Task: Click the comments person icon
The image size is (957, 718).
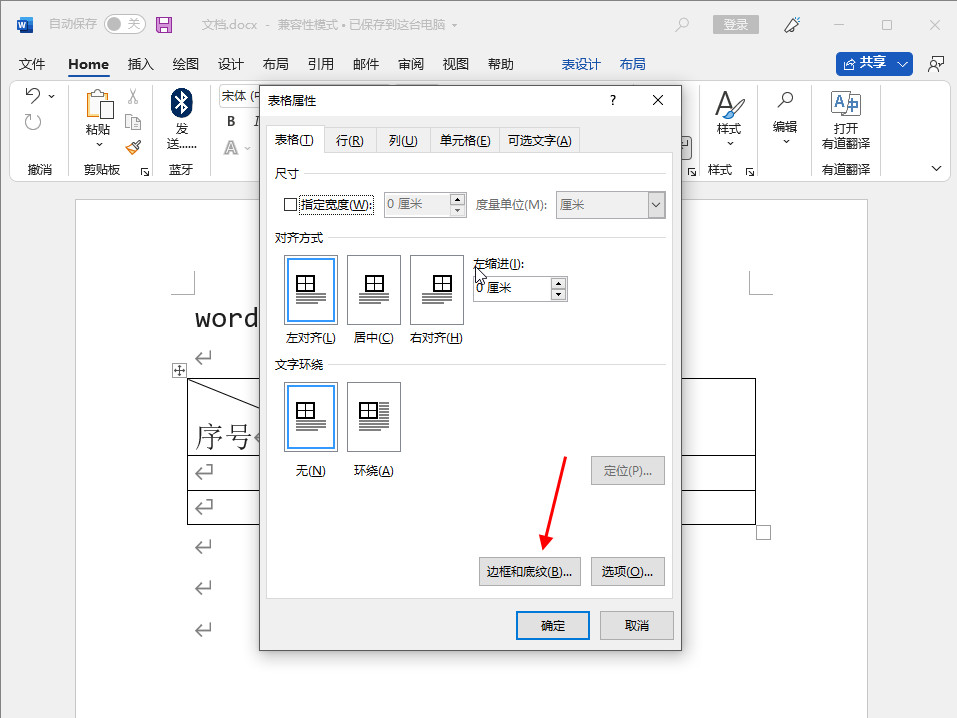Action: point(936,64)
